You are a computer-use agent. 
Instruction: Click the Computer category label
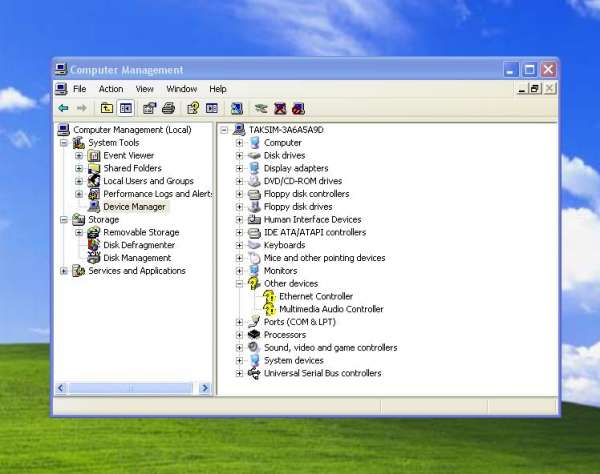click(x=282, y=143)
